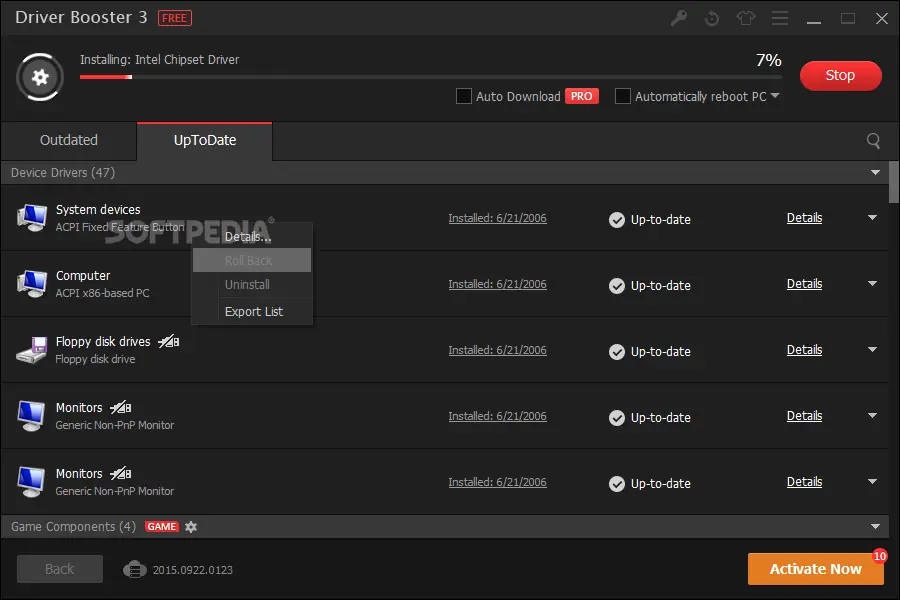
Task: Click the FREE edition badge in title
Action: (174, 18)
